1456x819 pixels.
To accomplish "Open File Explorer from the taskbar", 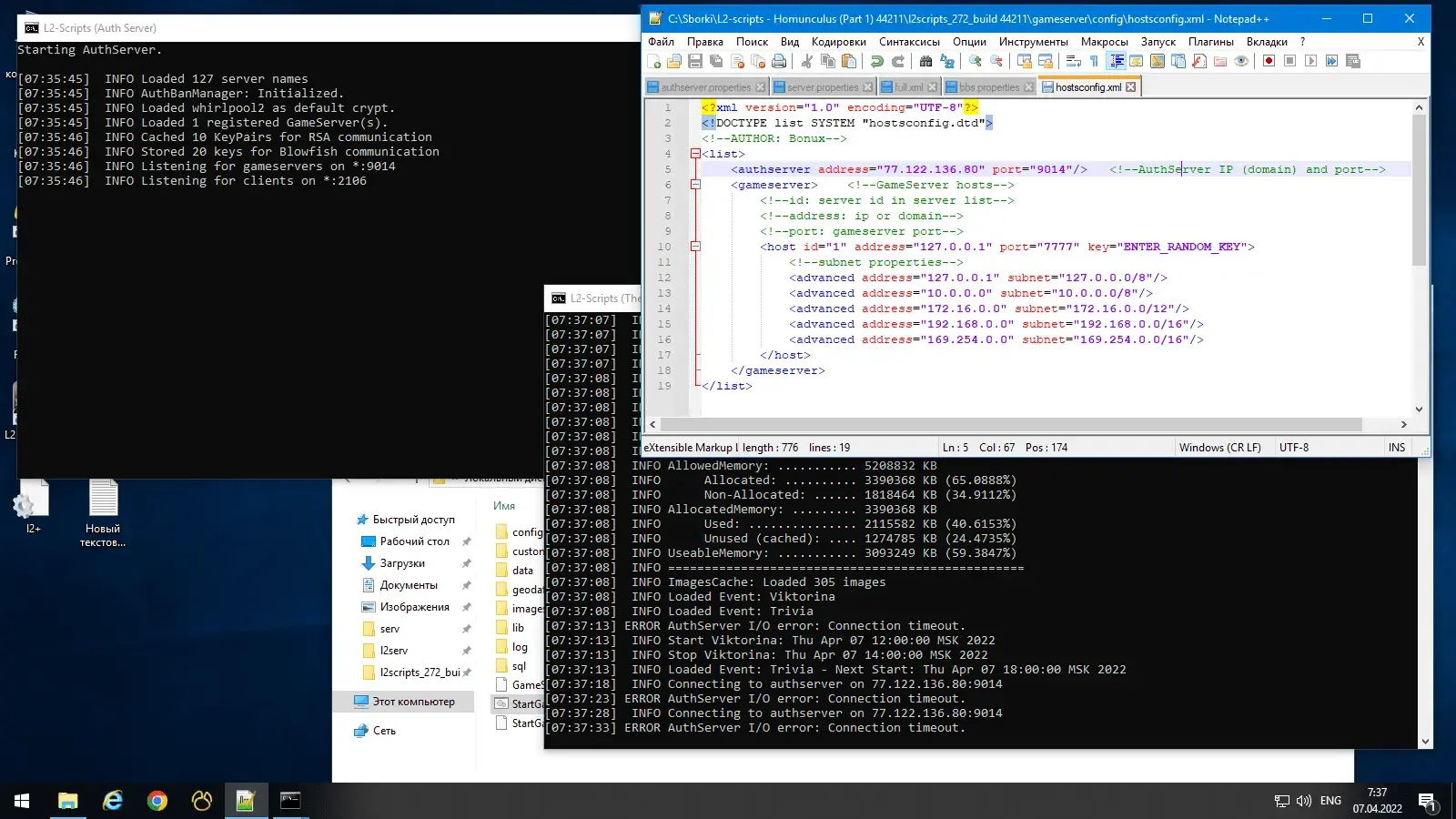I will tap(68, 801).
